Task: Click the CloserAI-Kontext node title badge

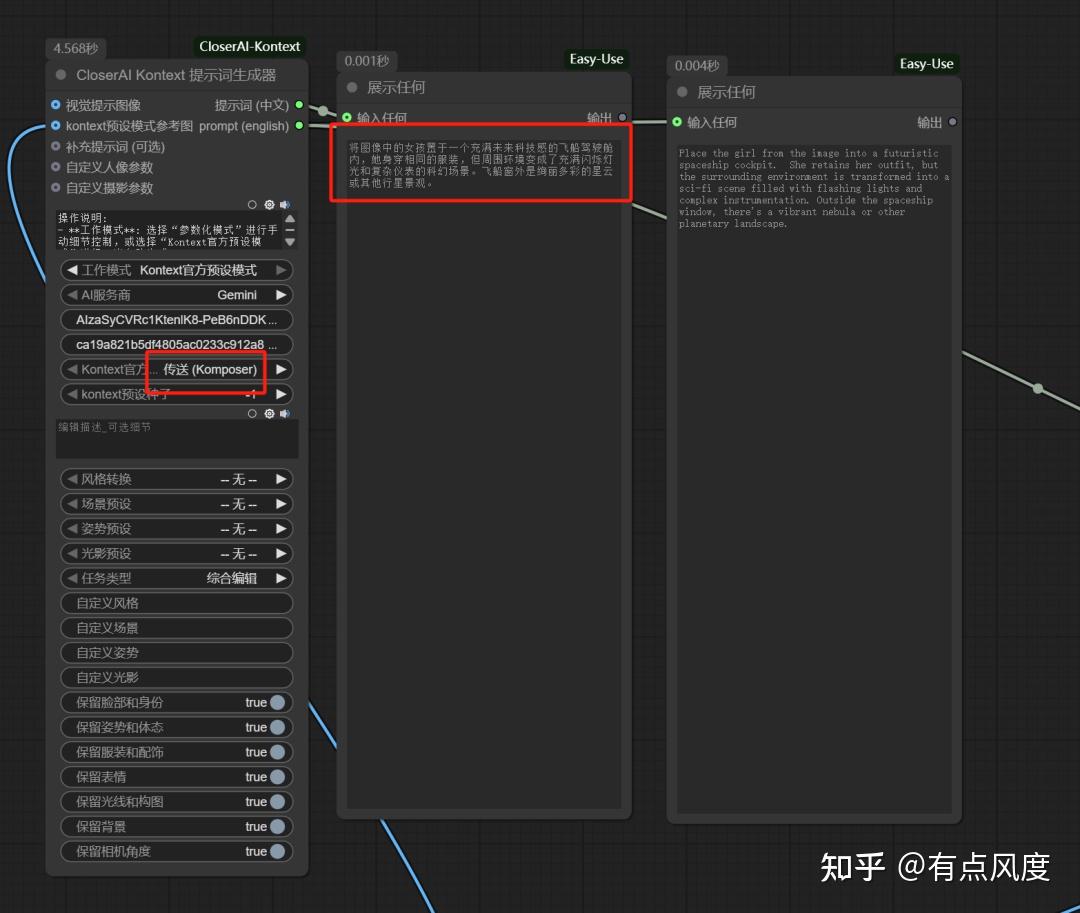Action: 249,45
